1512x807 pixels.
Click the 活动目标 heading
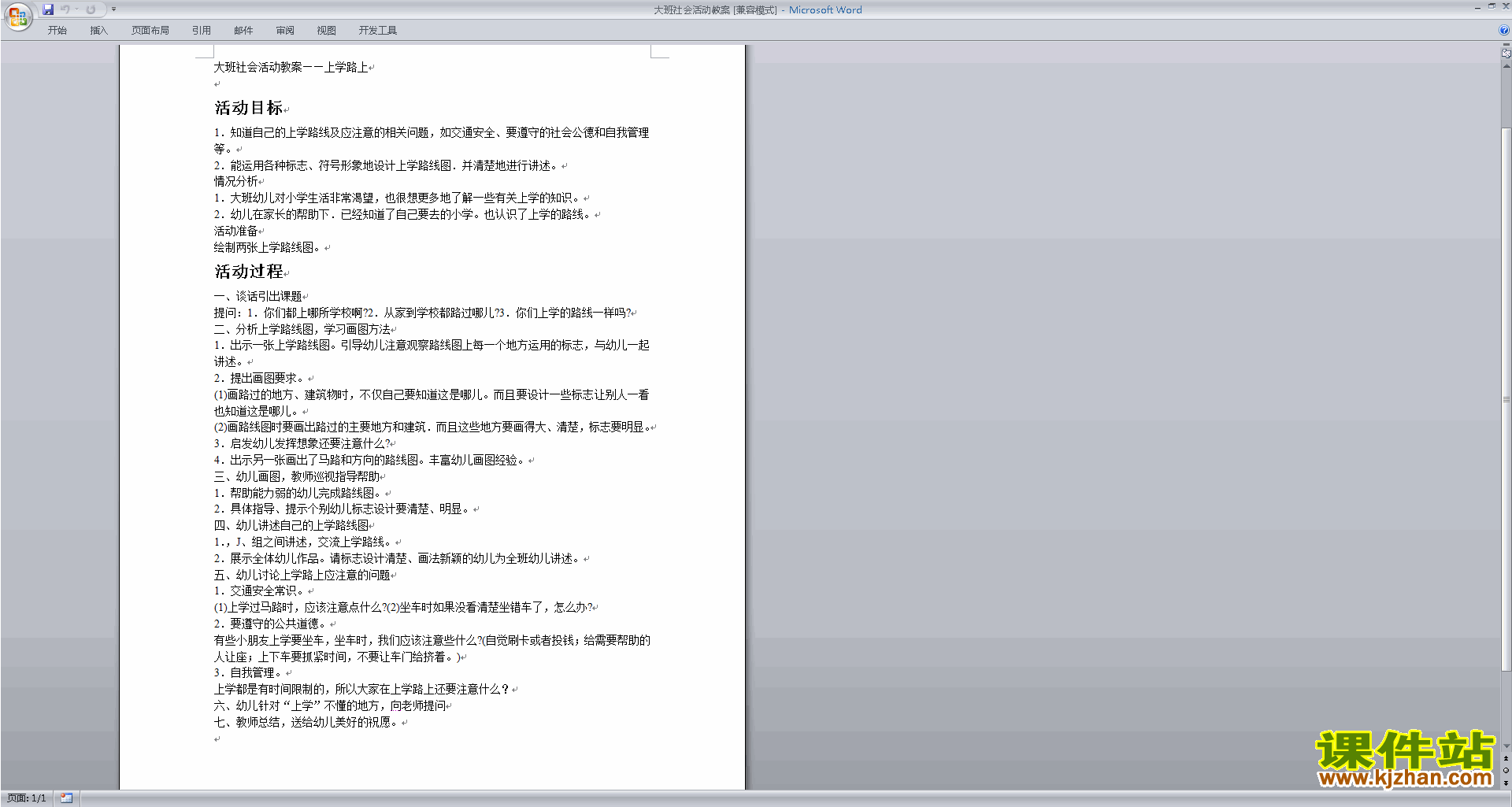249,108
